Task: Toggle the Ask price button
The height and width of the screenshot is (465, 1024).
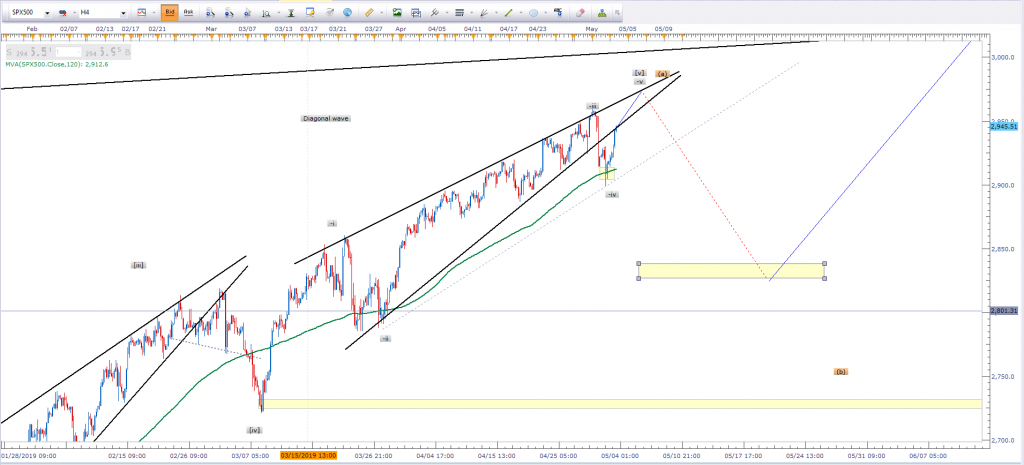Action: tap(187, 12)
